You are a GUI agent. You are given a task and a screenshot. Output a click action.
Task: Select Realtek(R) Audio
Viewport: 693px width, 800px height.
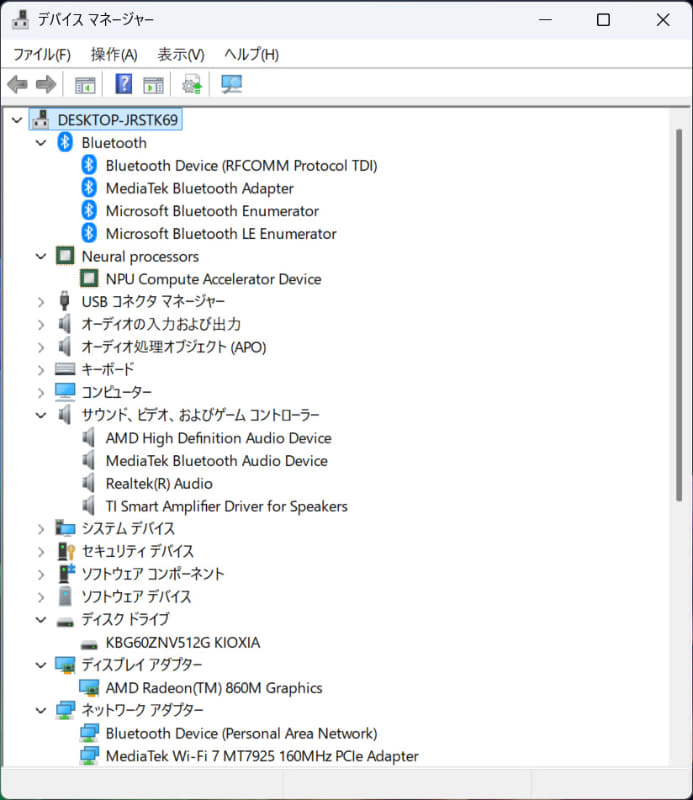[159, 483]
